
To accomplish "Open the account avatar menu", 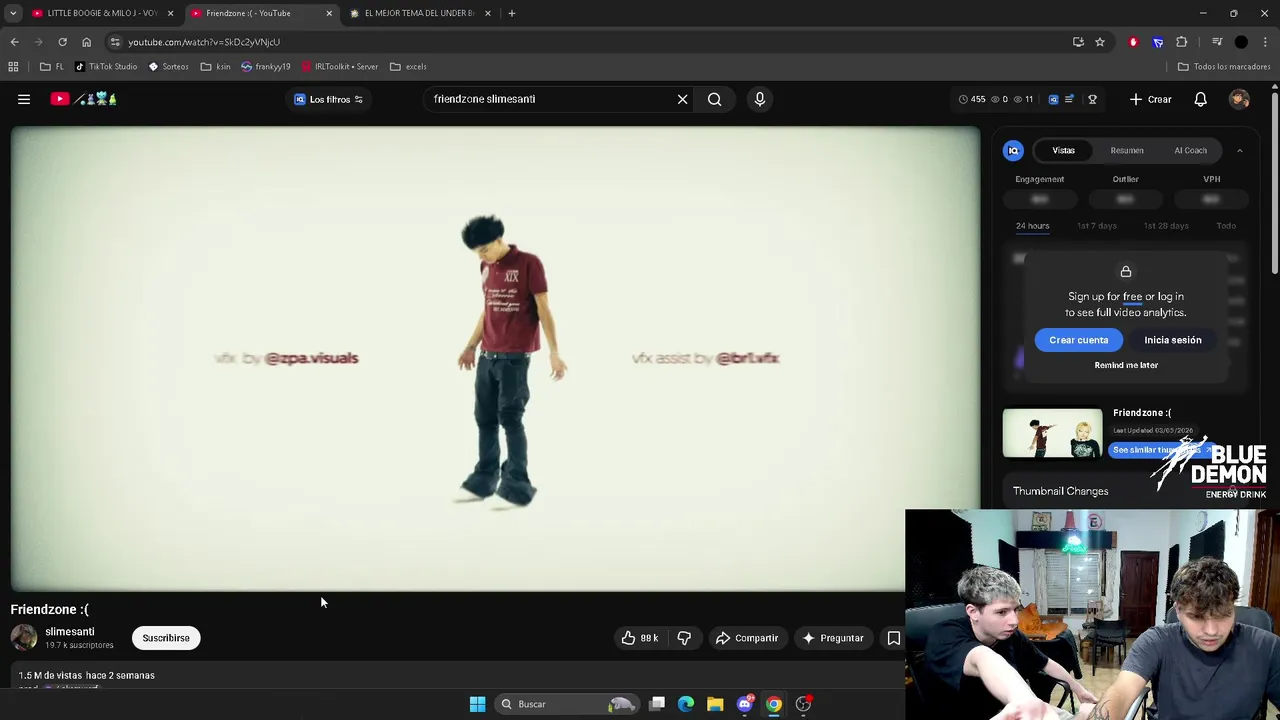I will 1239,99.
